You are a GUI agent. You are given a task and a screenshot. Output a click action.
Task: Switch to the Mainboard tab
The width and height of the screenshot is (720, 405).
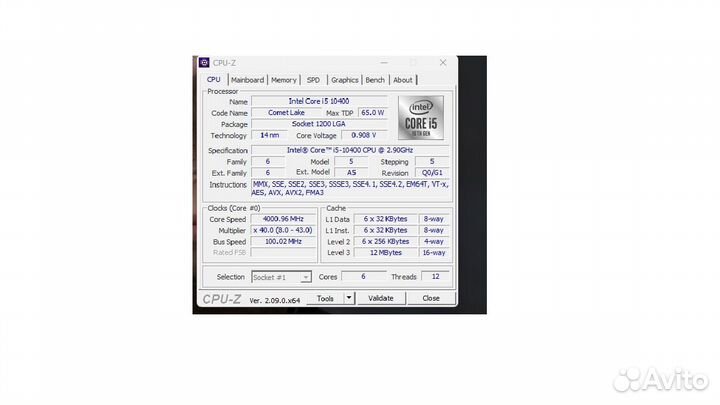point(248,80)
